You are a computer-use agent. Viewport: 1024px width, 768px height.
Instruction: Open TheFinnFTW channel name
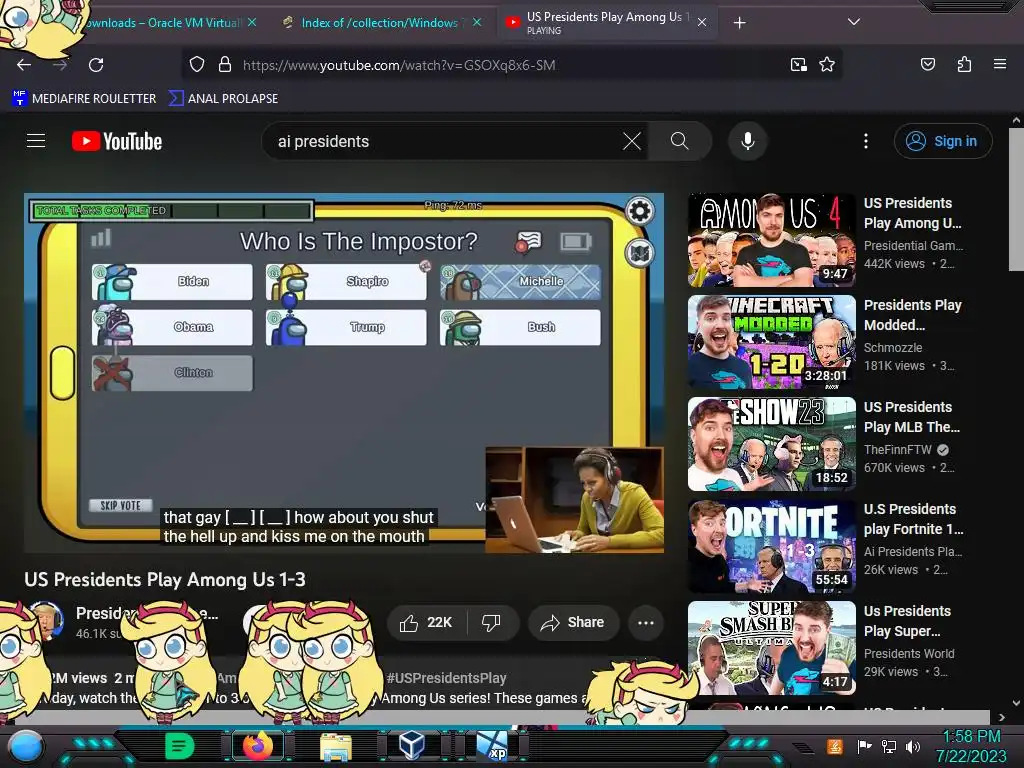click(898, 449)
